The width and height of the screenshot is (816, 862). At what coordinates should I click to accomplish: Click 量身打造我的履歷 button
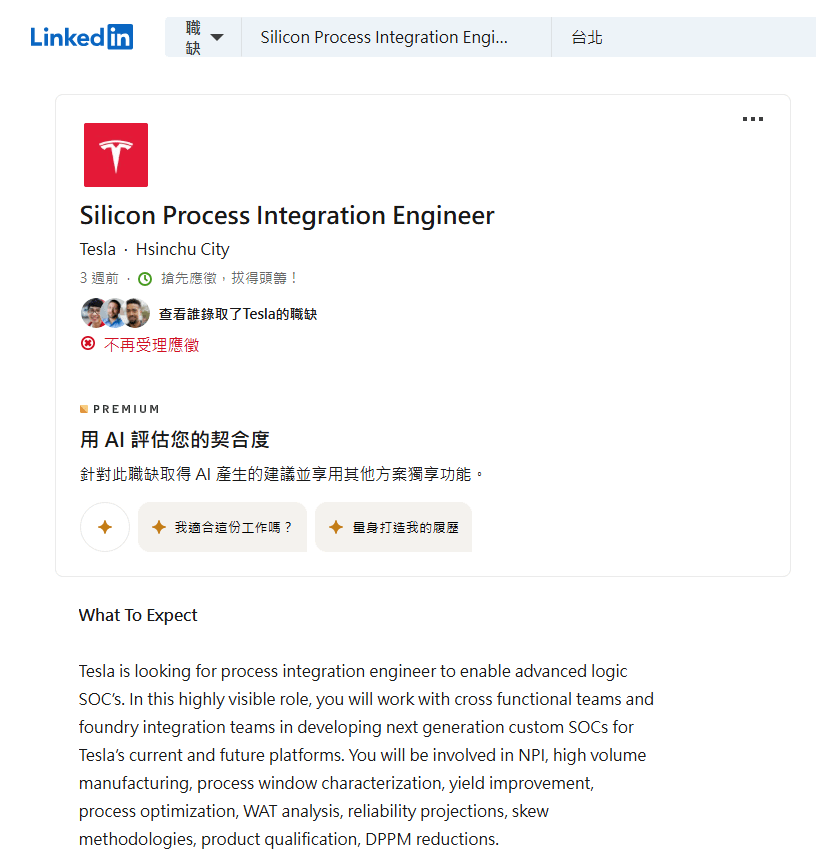click(x=393, y=527)
